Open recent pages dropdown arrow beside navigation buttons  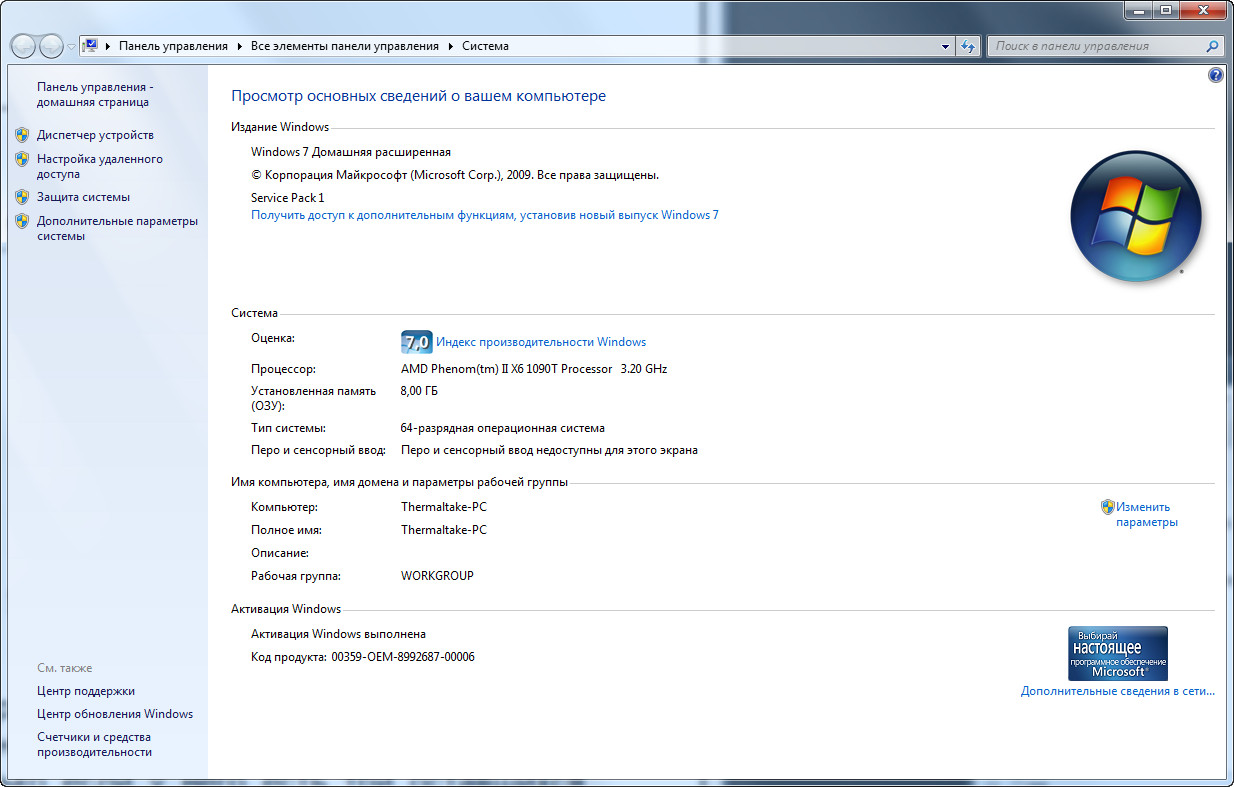tap(71, 47)
